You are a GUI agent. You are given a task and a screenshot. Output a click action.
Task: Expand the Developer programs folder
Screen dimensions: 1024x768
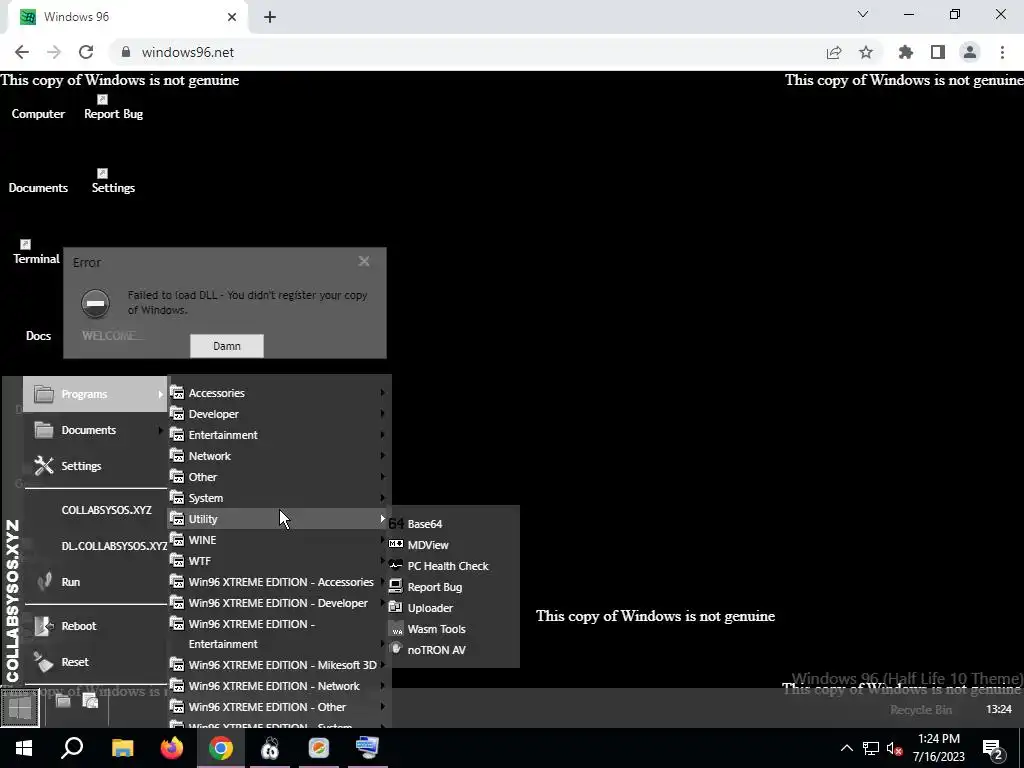tap(279, 413)
